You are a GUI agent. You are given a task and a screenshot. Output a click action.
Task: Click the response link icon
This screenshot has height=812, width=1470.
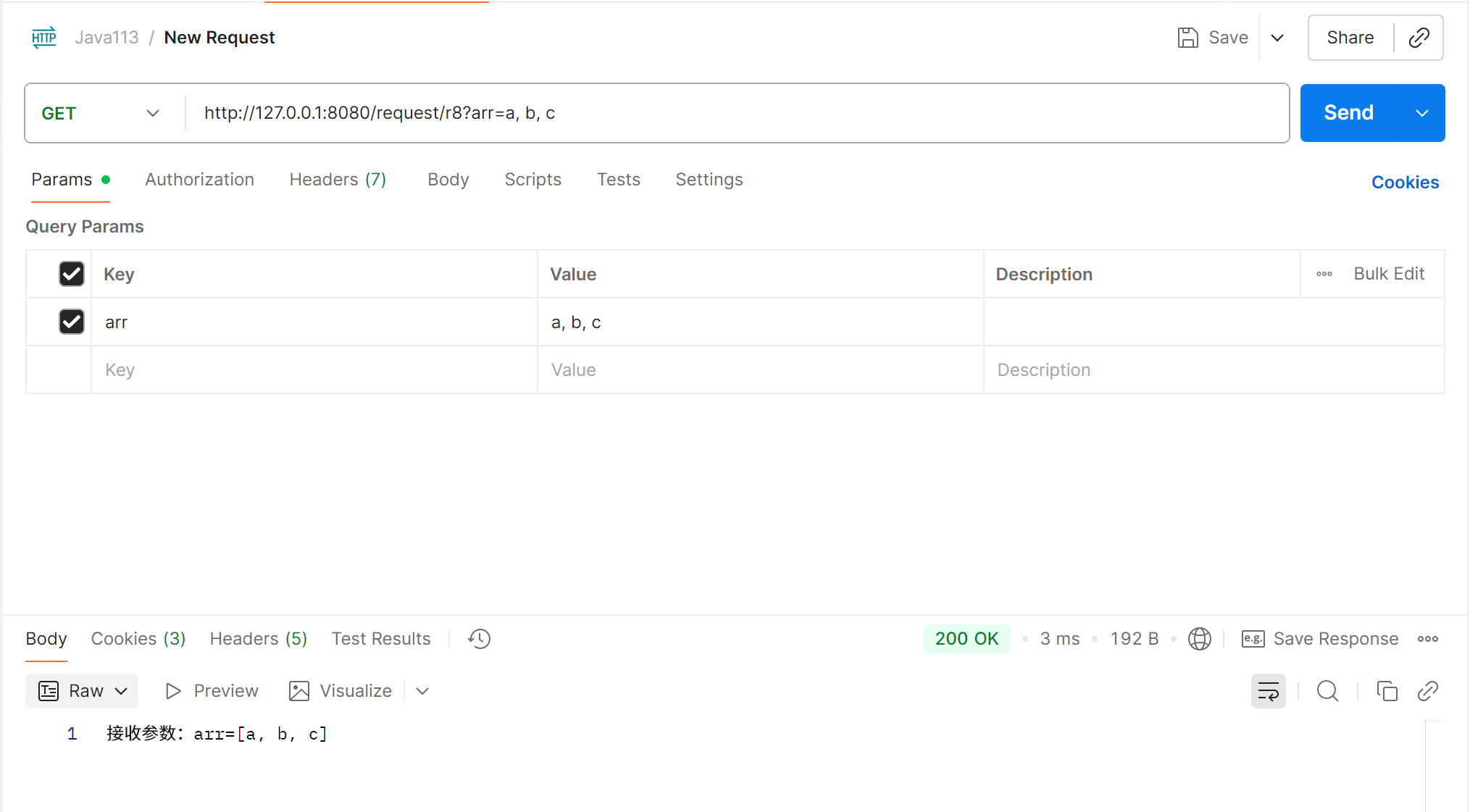click(1427, 691)
